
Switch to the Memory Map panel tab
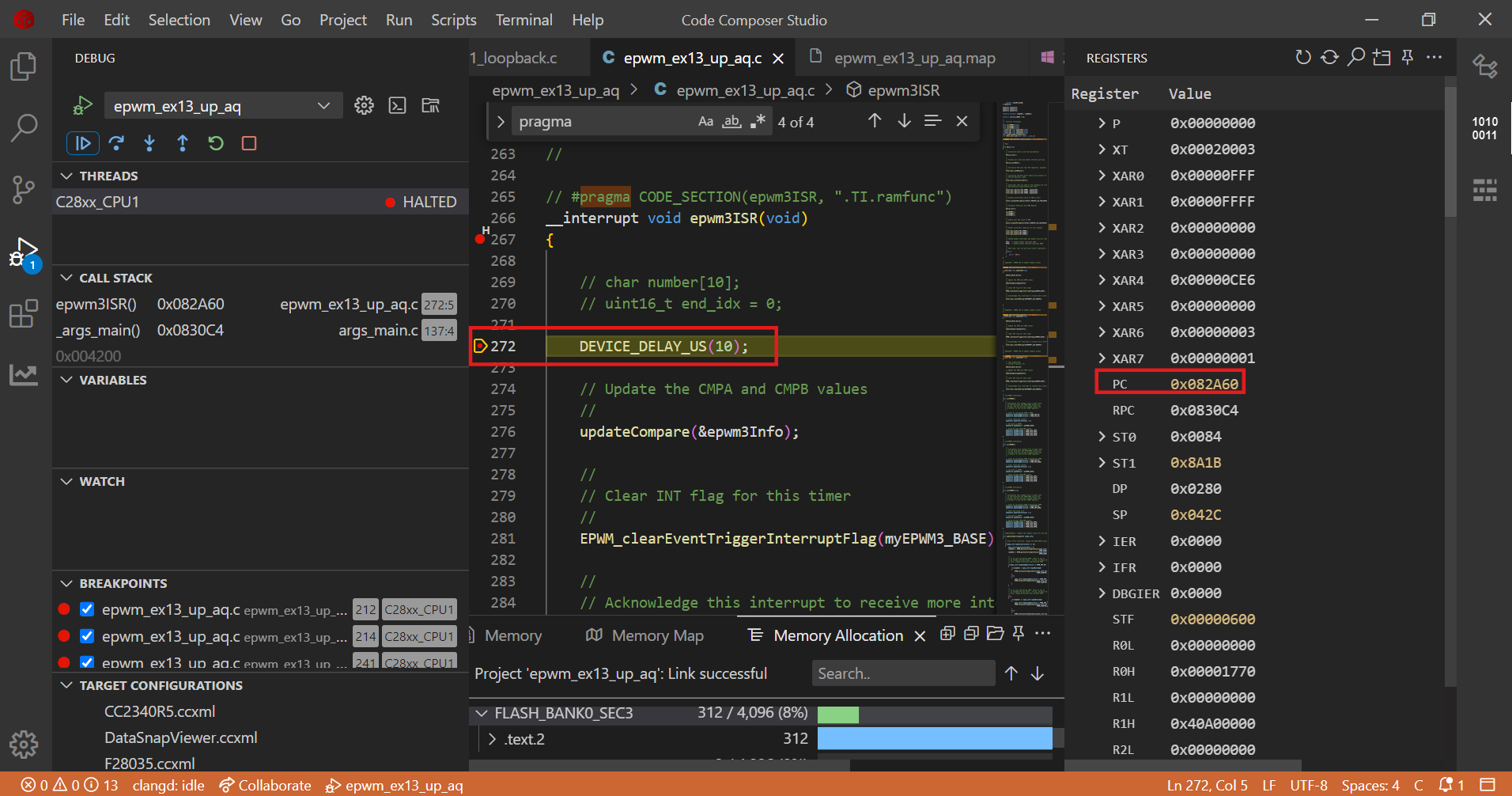pos(644,635)
